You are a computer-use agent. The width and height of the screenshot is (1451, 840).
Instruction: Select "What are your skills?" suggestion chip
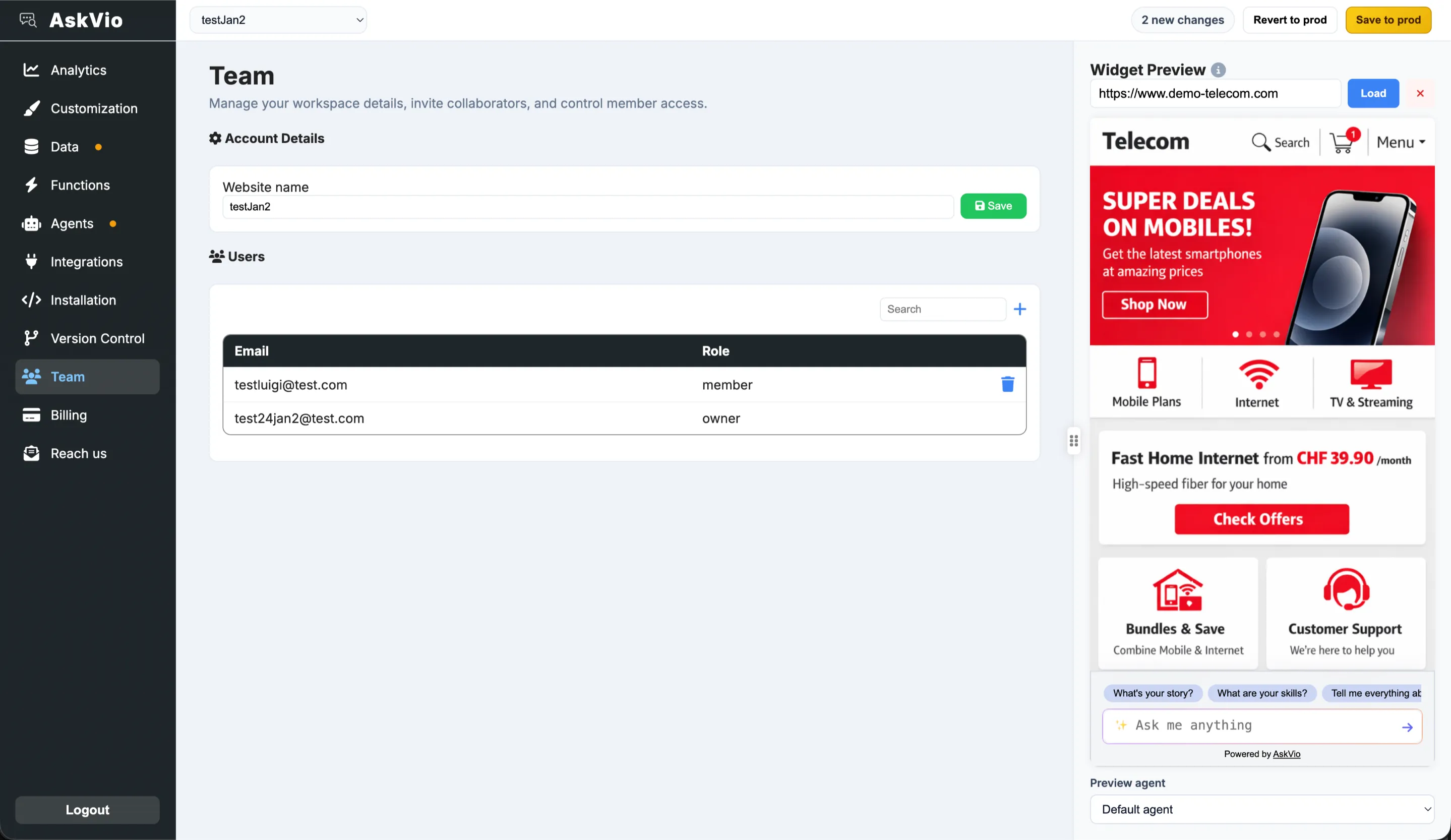point(1261,693)
